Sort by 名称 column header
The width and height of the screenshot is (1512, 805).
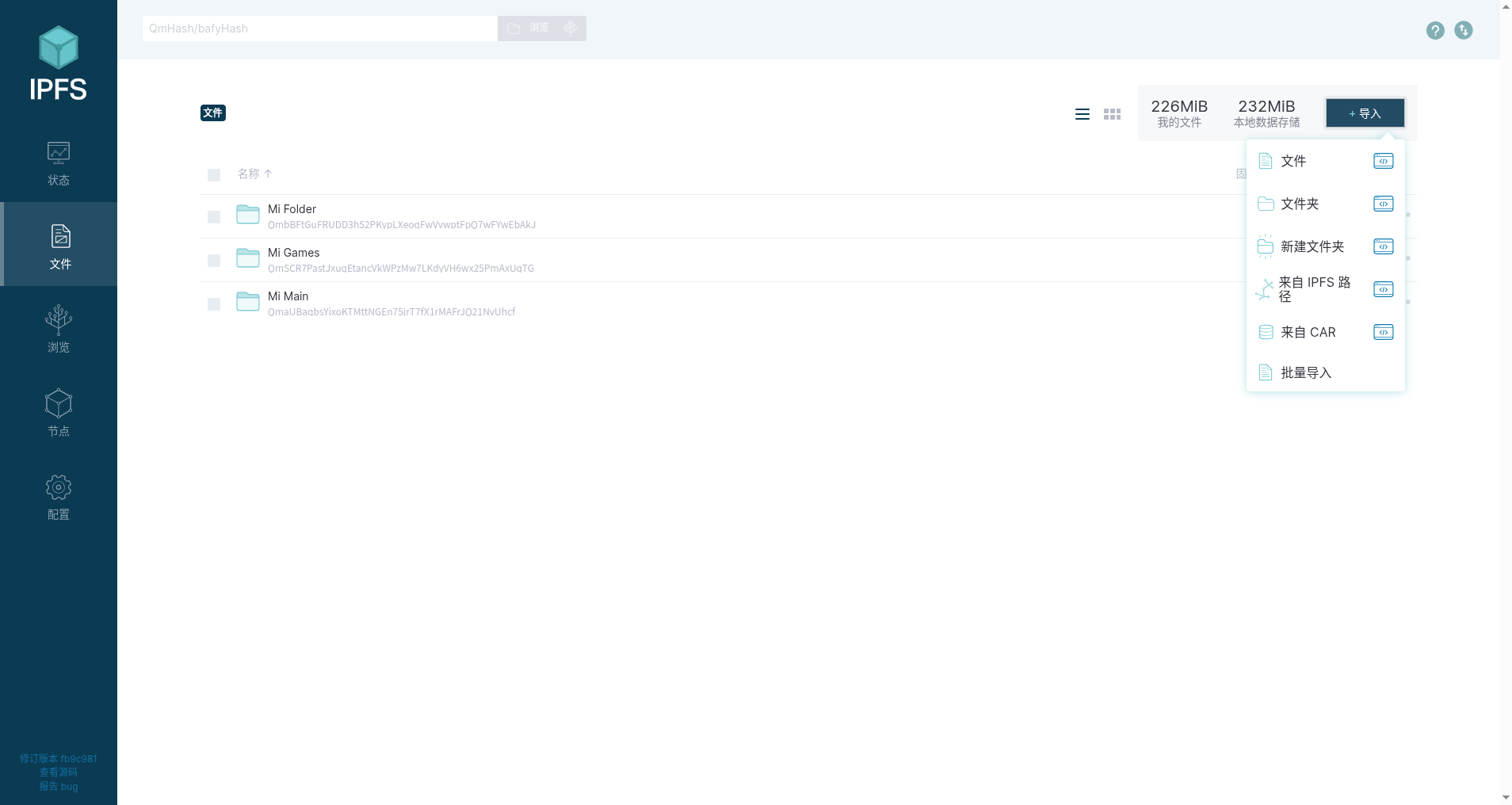(x=254, y=174)
